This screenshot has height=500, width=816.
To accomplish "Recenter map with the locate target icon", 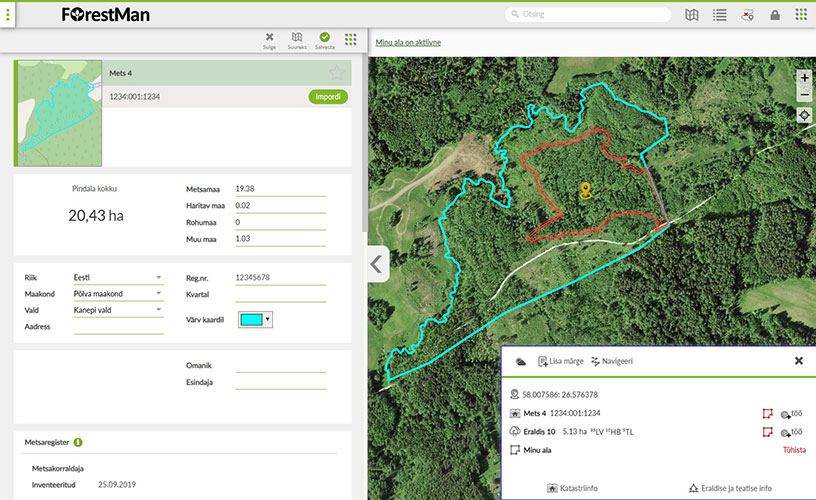I will point(804,115).
